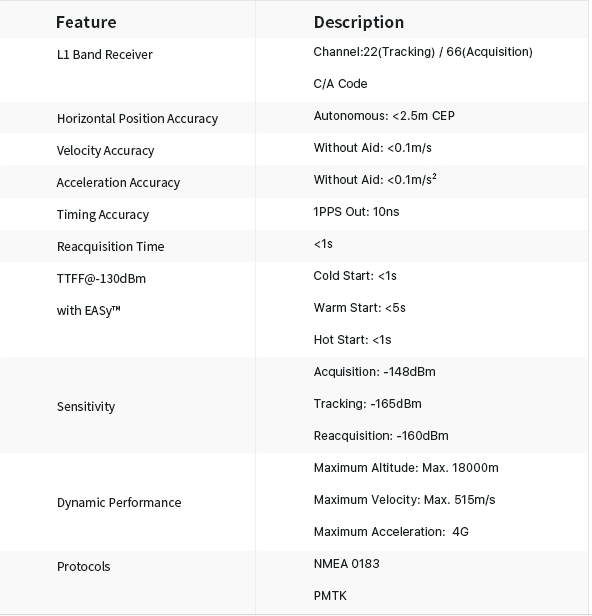Select the Acceleration Accuracy label

pyautogui.click(x=118, y=183)
